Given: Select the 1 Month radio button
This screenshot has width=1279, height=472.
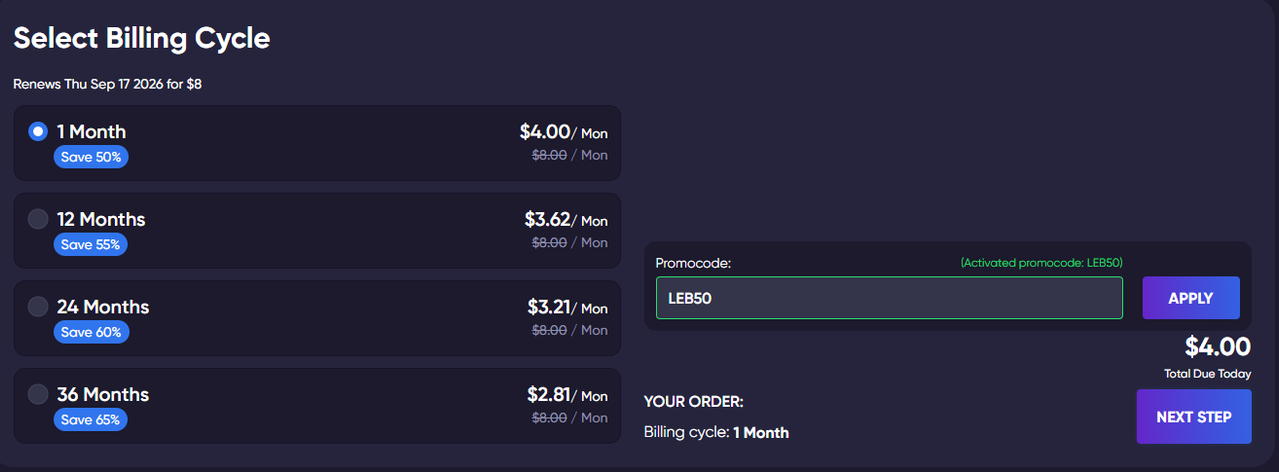Looking at the screenshot, I should click(38, 131).
